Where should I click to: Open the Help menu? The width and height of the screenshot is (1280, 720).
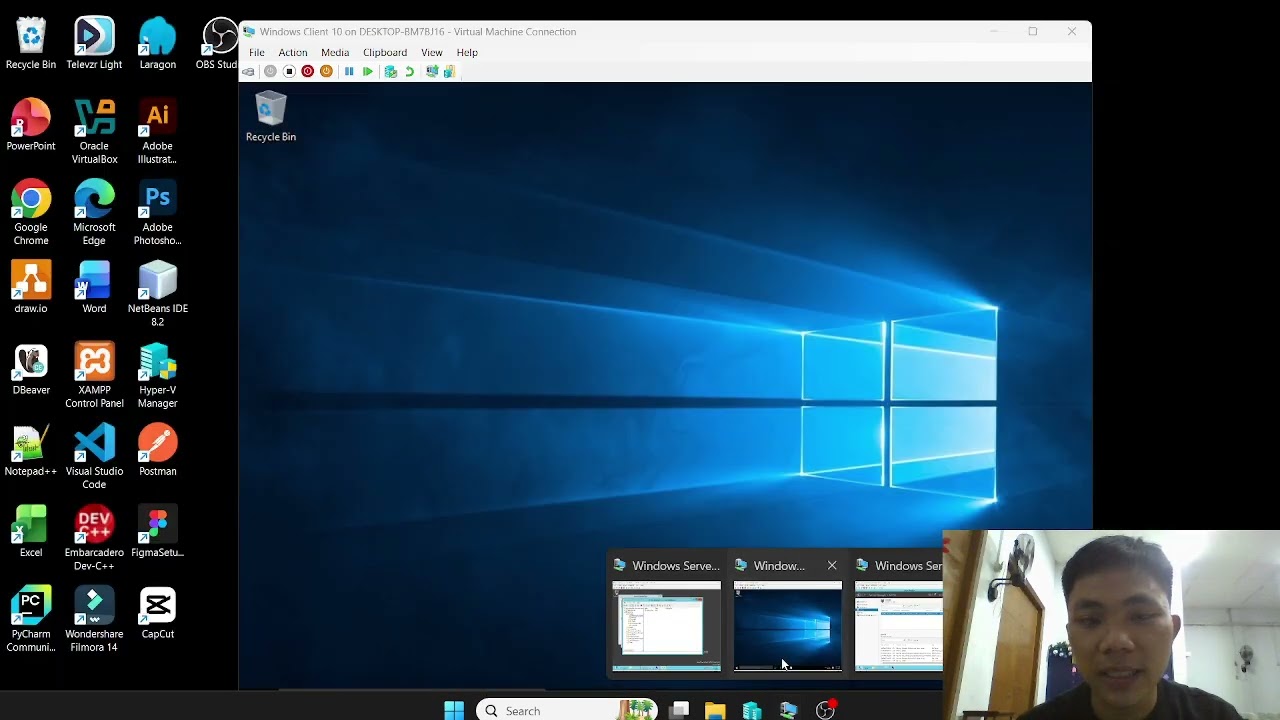click(x=467, y=52)
